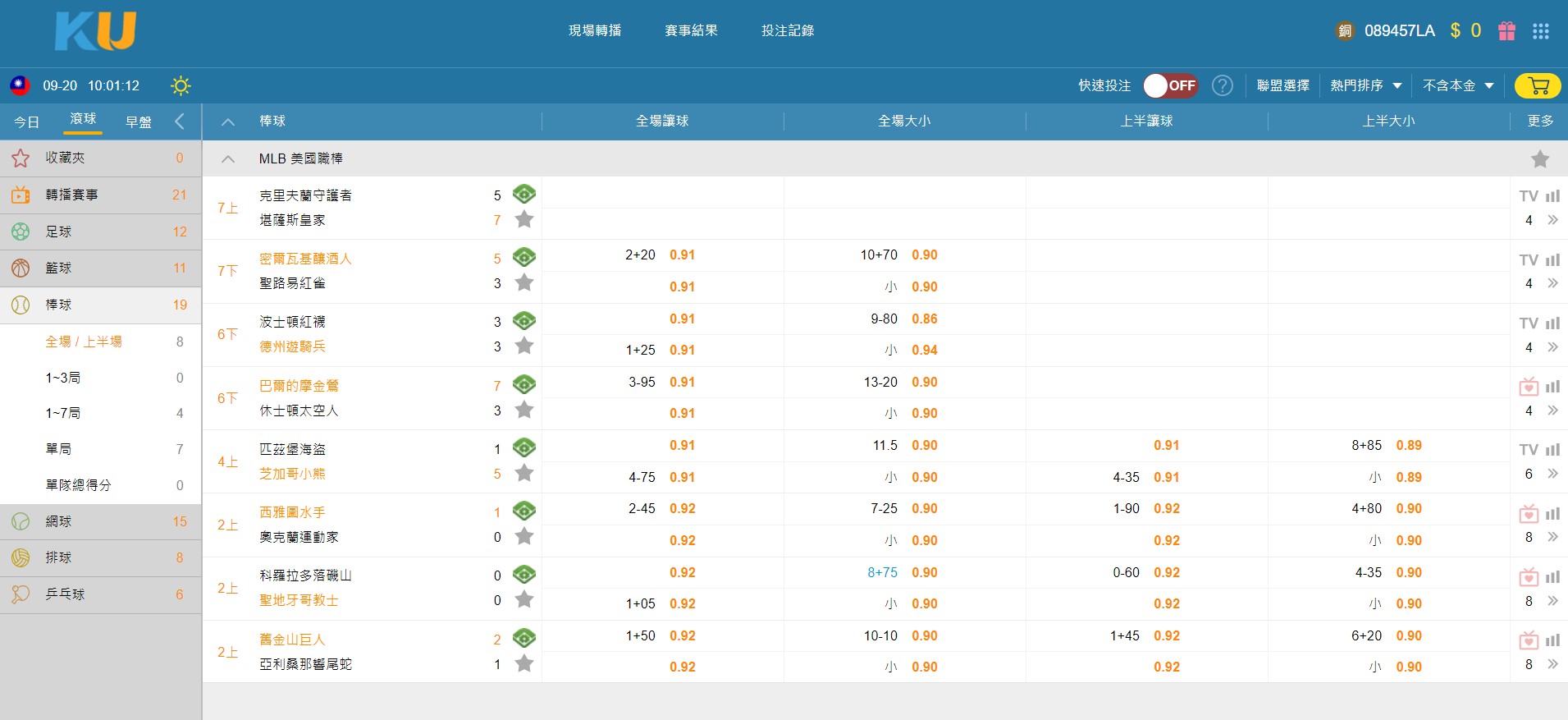Select 網球 in the sidebar
This screenshot has width=1568, height=720.
click(100, 521)
